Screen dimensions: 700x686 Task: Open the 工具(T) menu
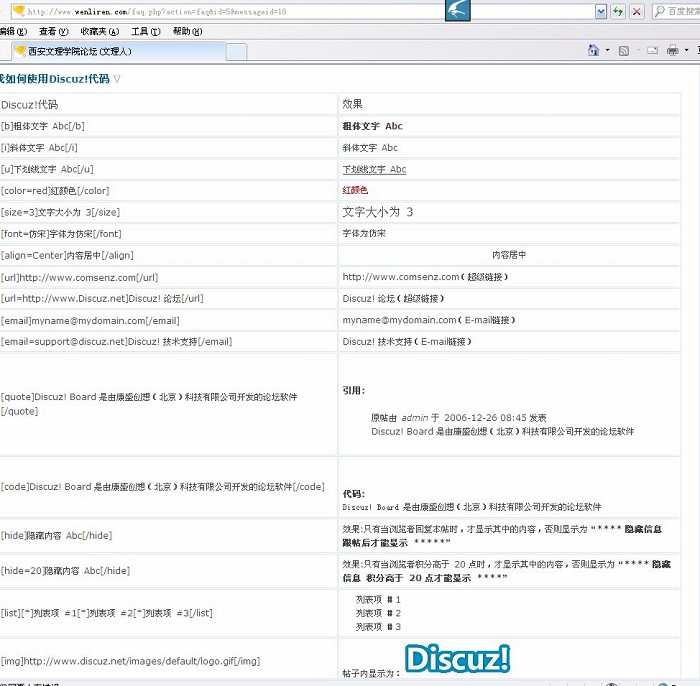pyautogui.click(x=146, y=31)
